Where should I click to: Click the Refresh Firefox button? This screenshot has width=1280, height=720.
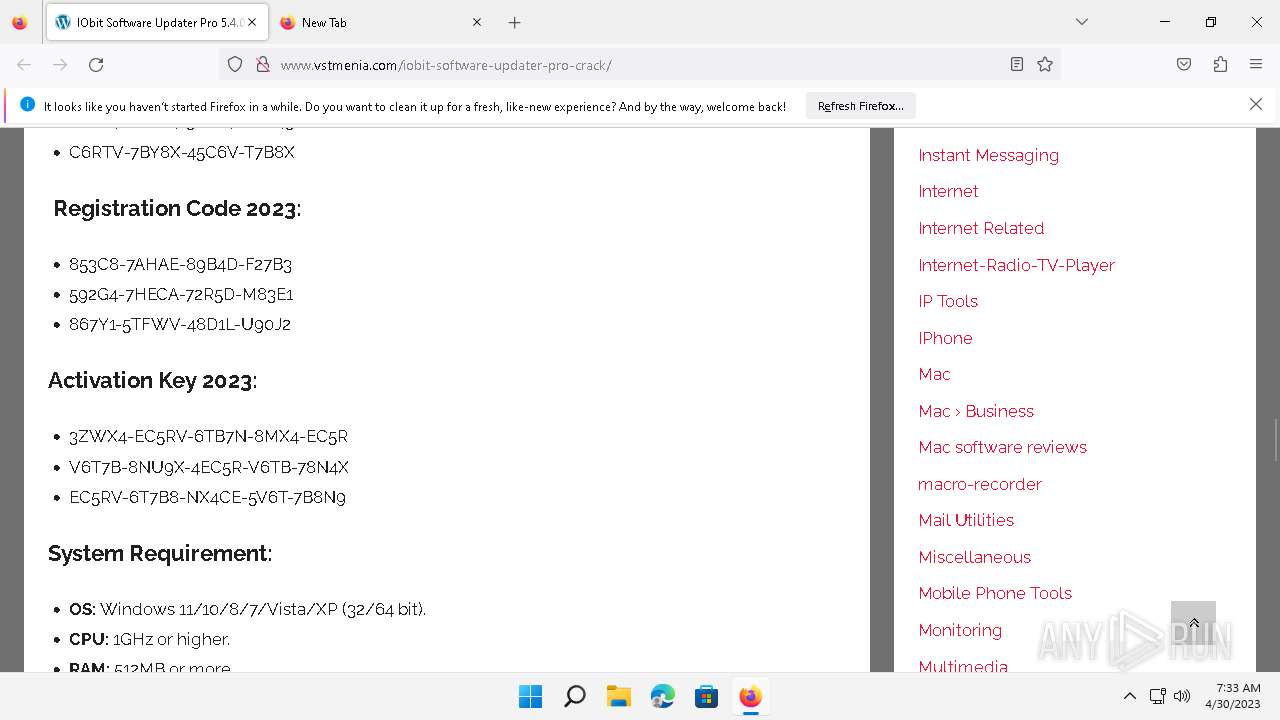pyautogui.click(x=861, y=106)
